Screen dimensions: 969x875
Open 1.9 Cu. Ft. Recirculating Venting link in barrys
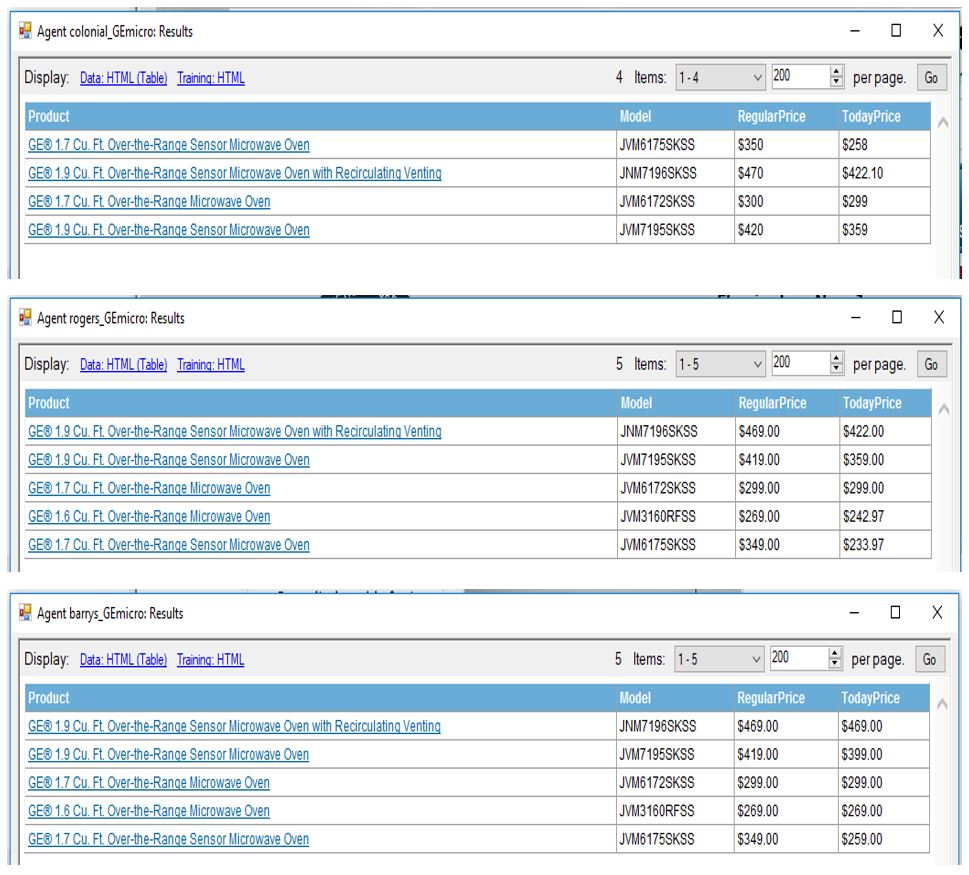[234, 726]
